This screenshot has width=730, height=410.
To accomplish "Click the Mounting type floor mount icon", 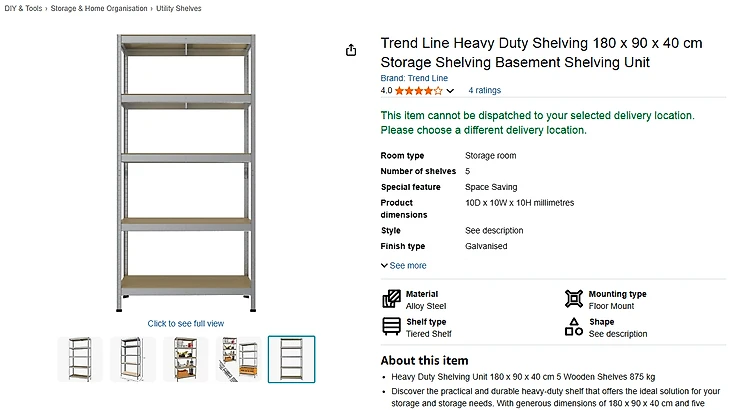I will pos(573,299).
